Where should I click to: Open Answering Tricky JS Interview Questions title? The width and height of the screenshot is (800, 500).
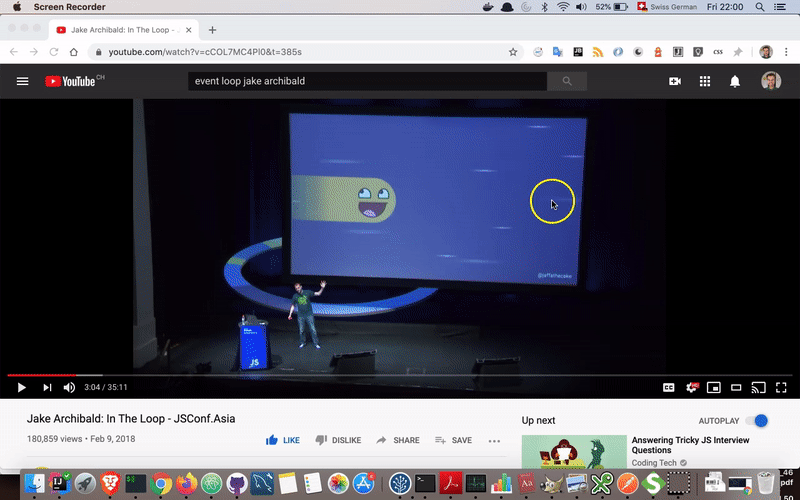[x=690, y=445]
